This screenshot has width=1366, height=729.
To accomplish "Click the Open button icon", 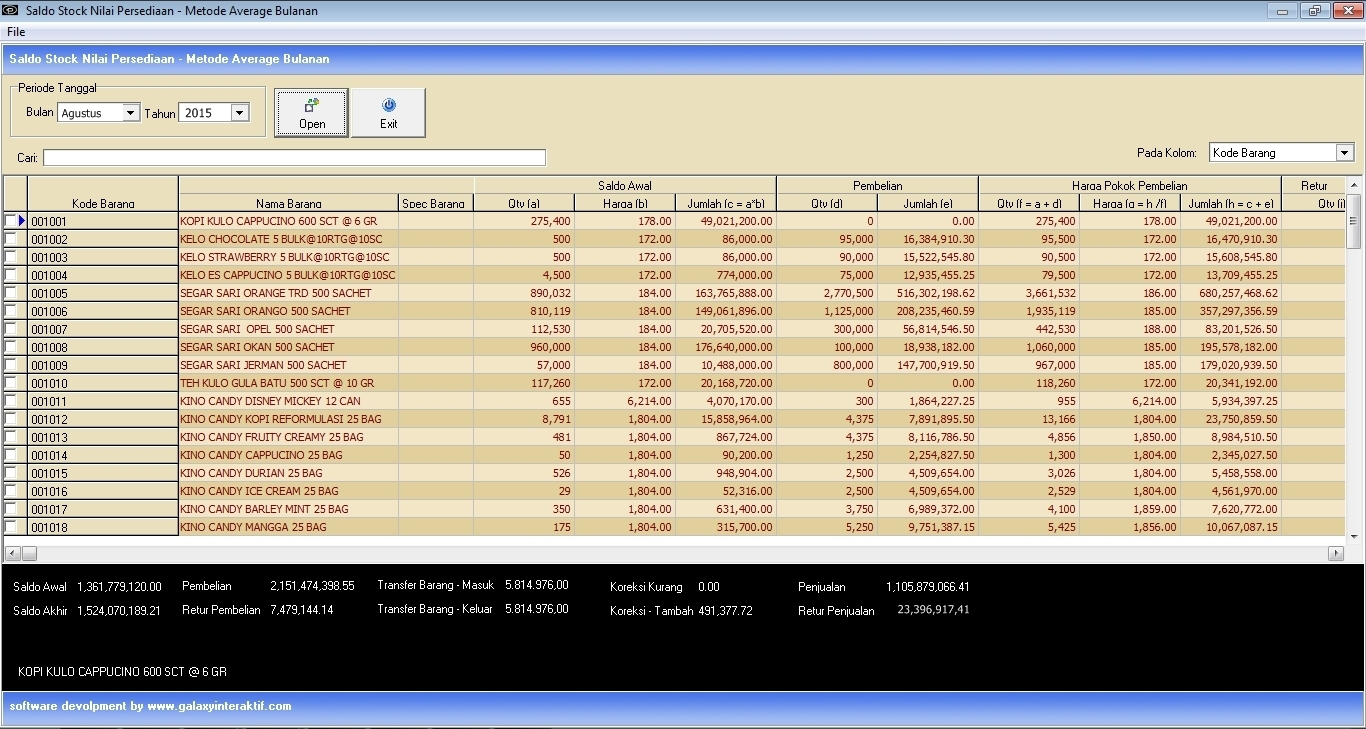I will coord(312,104).
